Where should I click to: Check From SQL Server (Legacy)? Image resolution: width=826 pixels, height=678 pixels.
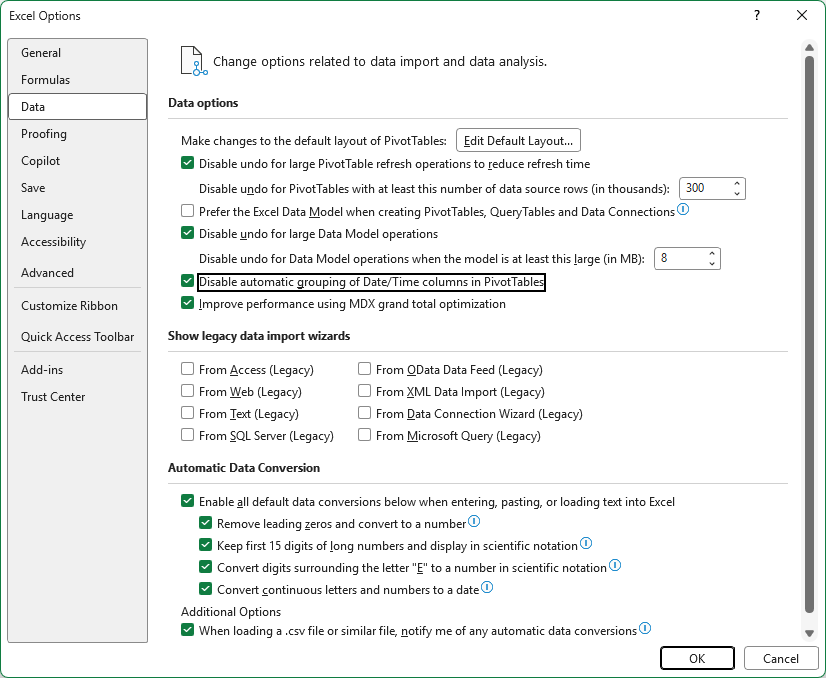[188, 435]
